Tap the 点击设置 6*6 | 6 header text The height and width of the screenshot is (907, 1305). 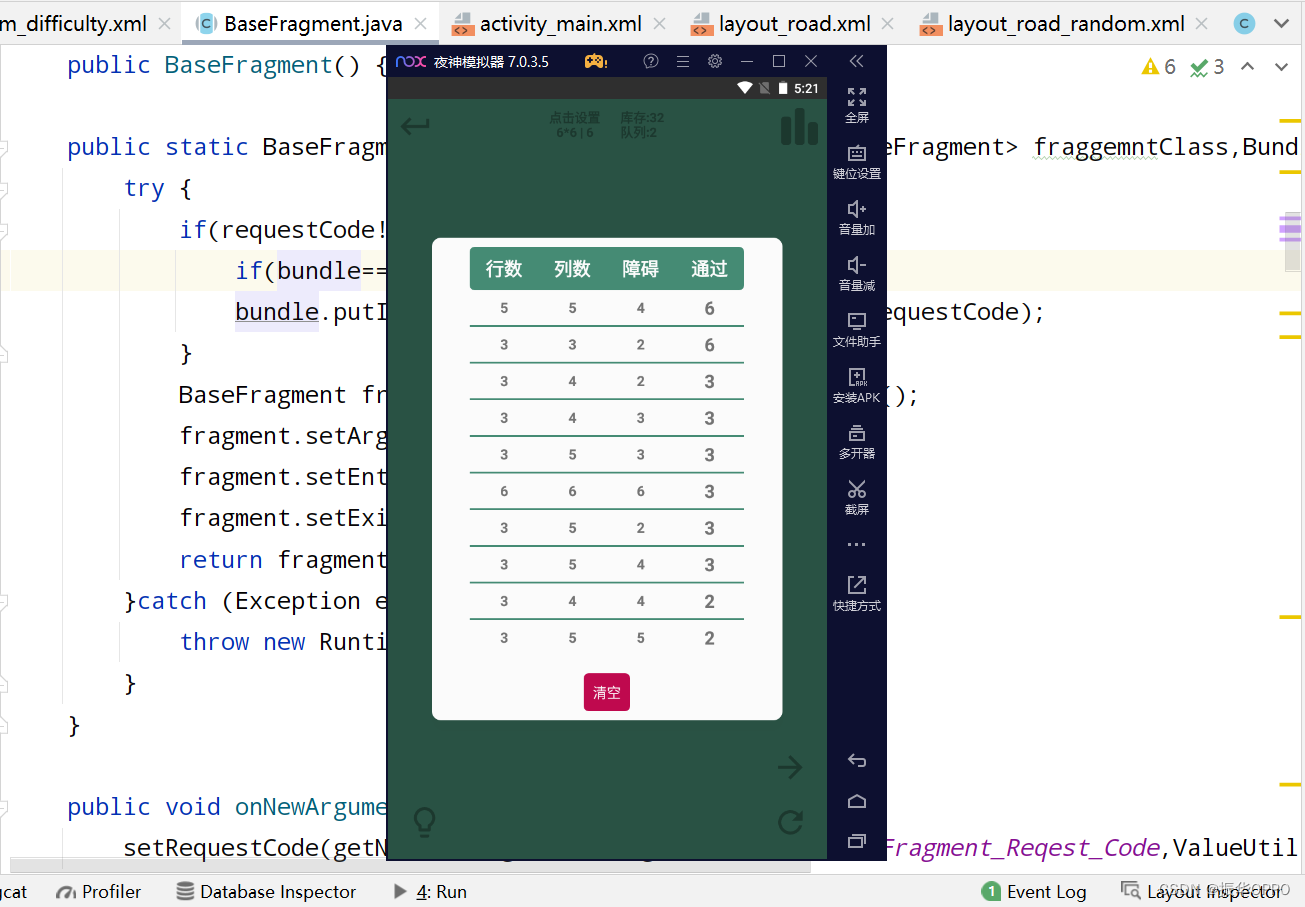(575, 125)
